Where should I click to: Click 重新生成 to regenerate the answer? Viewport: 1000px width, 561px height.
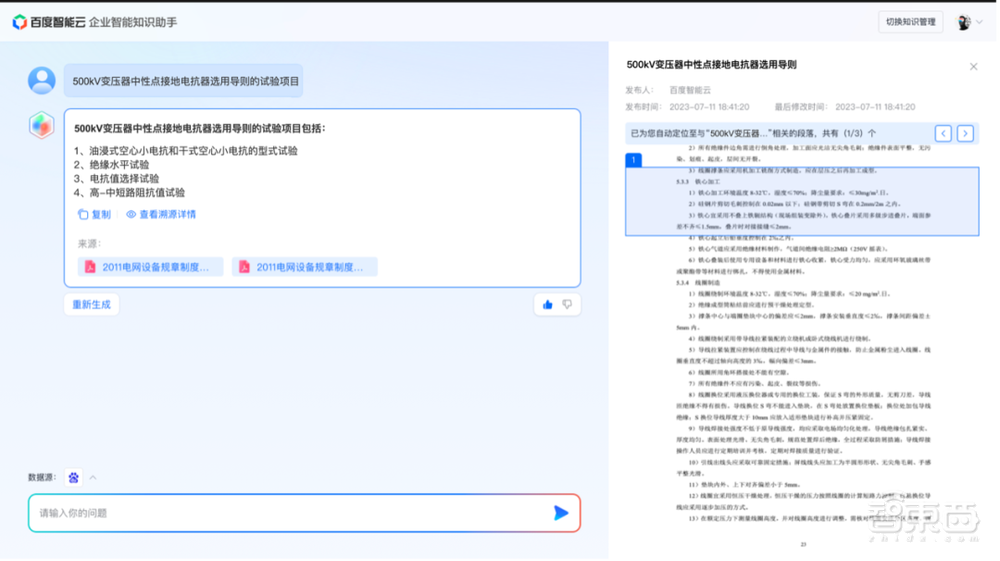(92, 305)
